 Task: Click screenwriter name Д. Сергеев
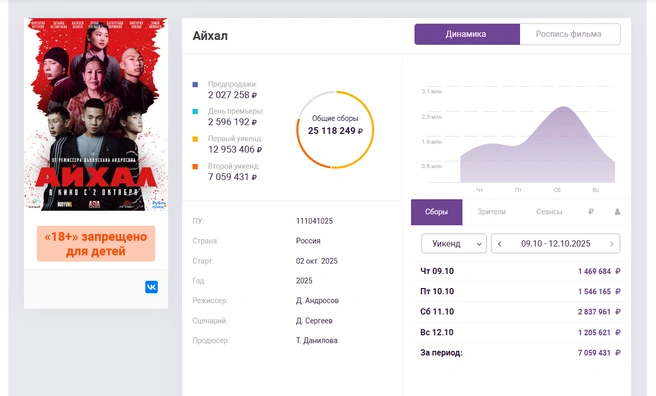pyautogui.click(x=314, y=321)
